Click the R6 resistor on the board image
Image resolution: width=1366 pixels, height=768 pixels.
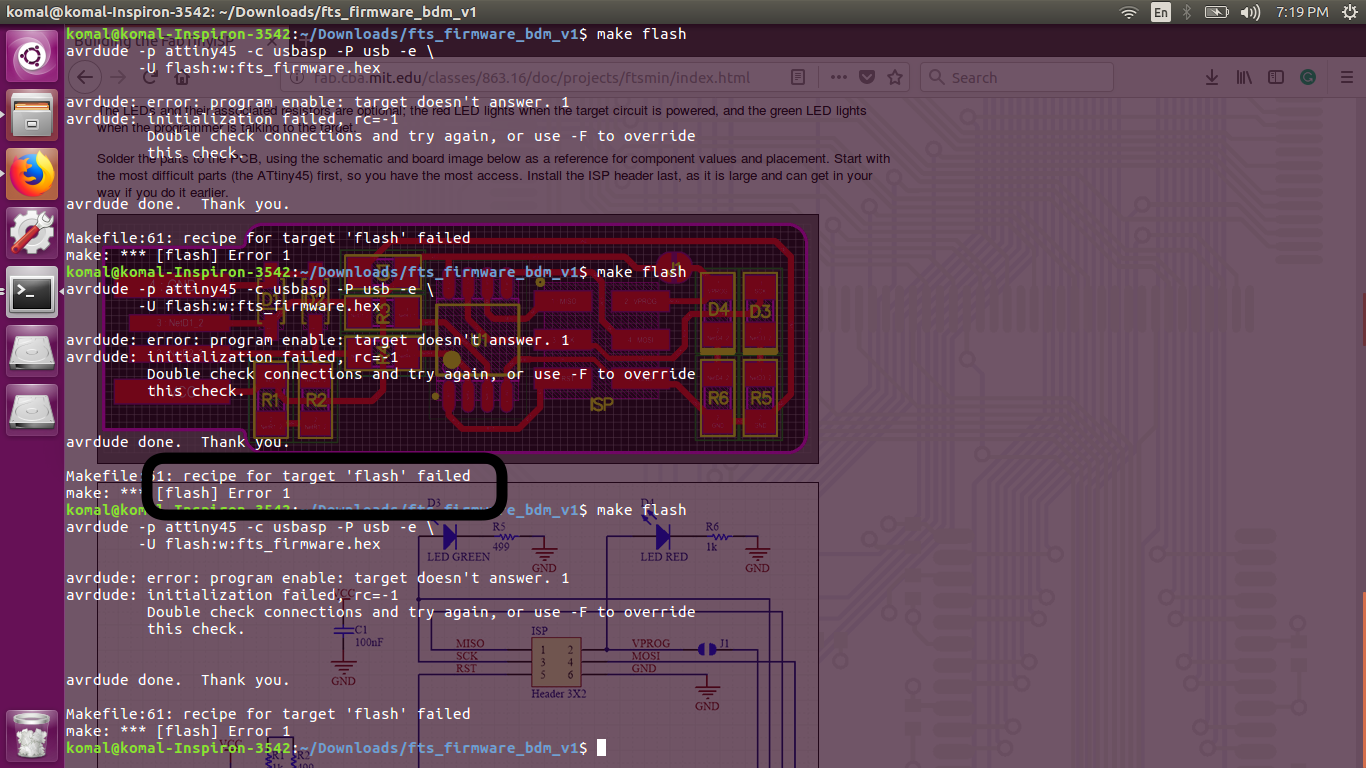tap(719, 398)
